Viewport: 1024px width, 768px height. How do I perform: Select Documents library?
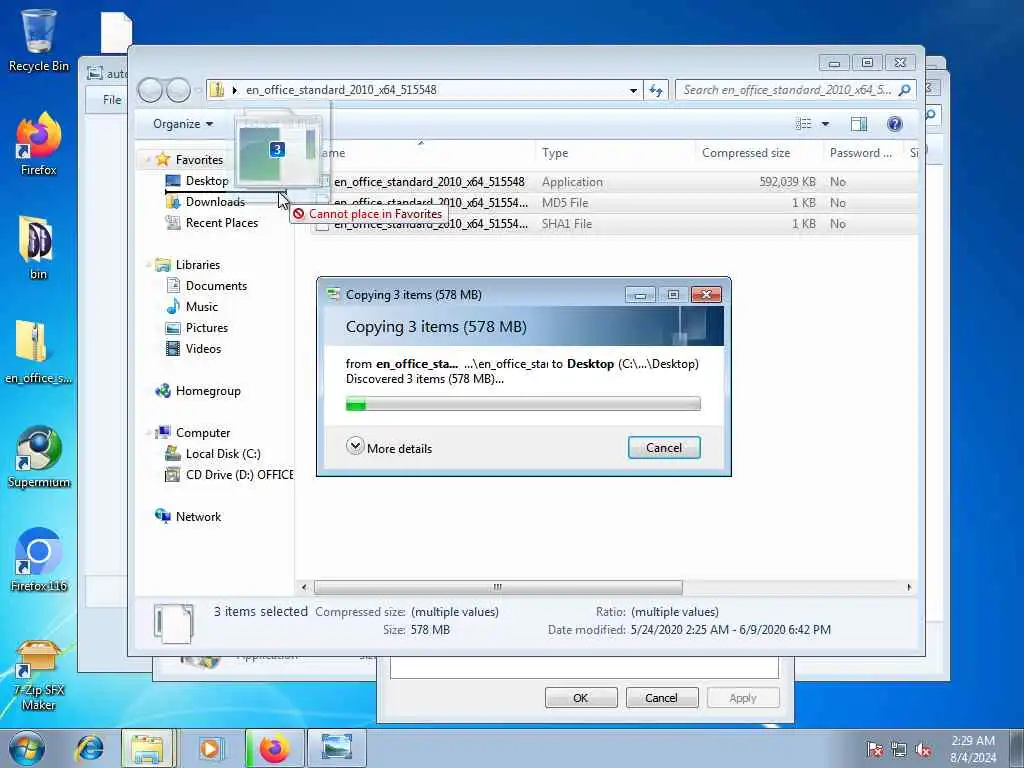(x=207, y=285)
